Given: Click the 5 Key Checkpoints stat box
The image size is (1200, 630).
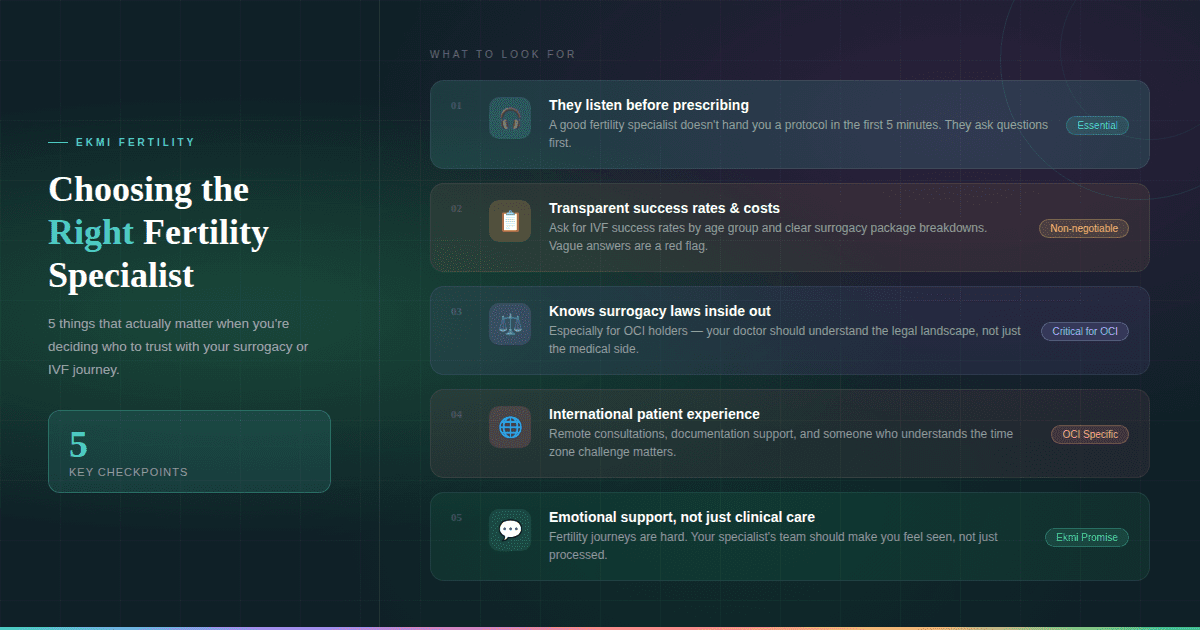Looking at the screenshot, I should [x=189, y=451].
